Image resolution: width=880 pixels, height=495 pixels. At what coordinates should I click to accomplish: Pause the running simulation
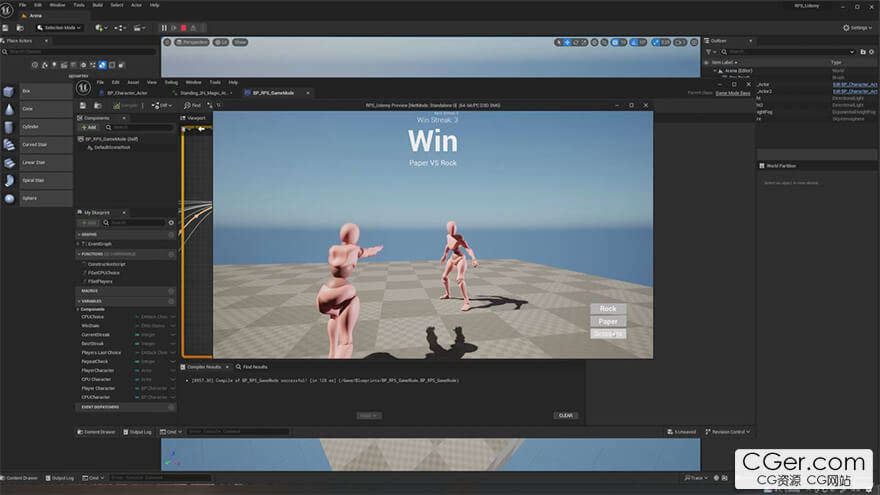(x=165, y=27)
